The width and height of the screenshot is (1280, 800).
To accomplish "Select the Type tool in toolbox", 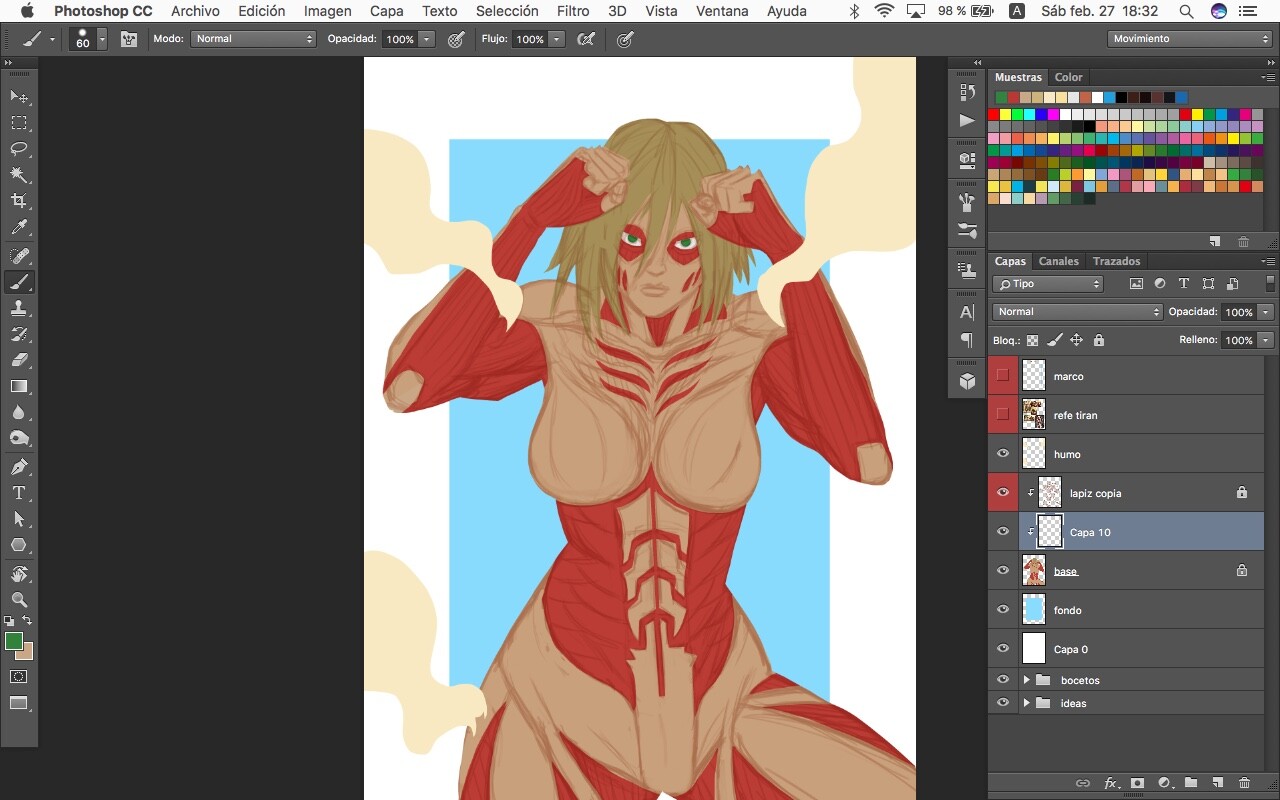I will click(x=19, y=493).
